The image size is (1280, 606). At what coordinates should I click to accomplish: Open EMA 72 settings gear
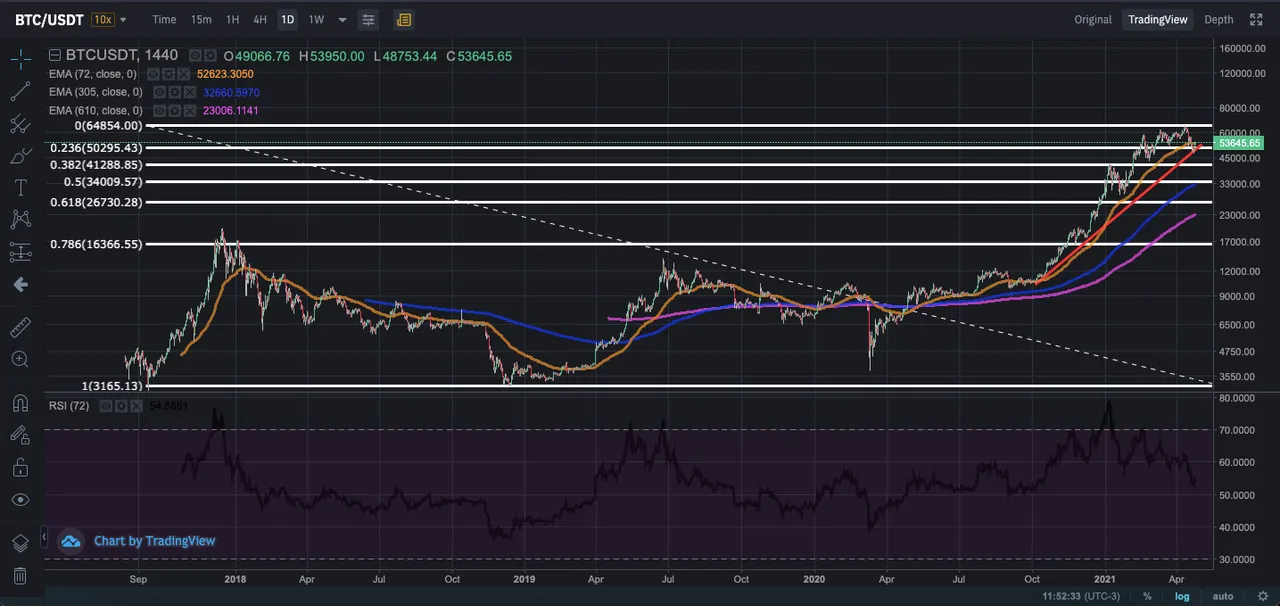pyautogui.click(x=167, y=74)
